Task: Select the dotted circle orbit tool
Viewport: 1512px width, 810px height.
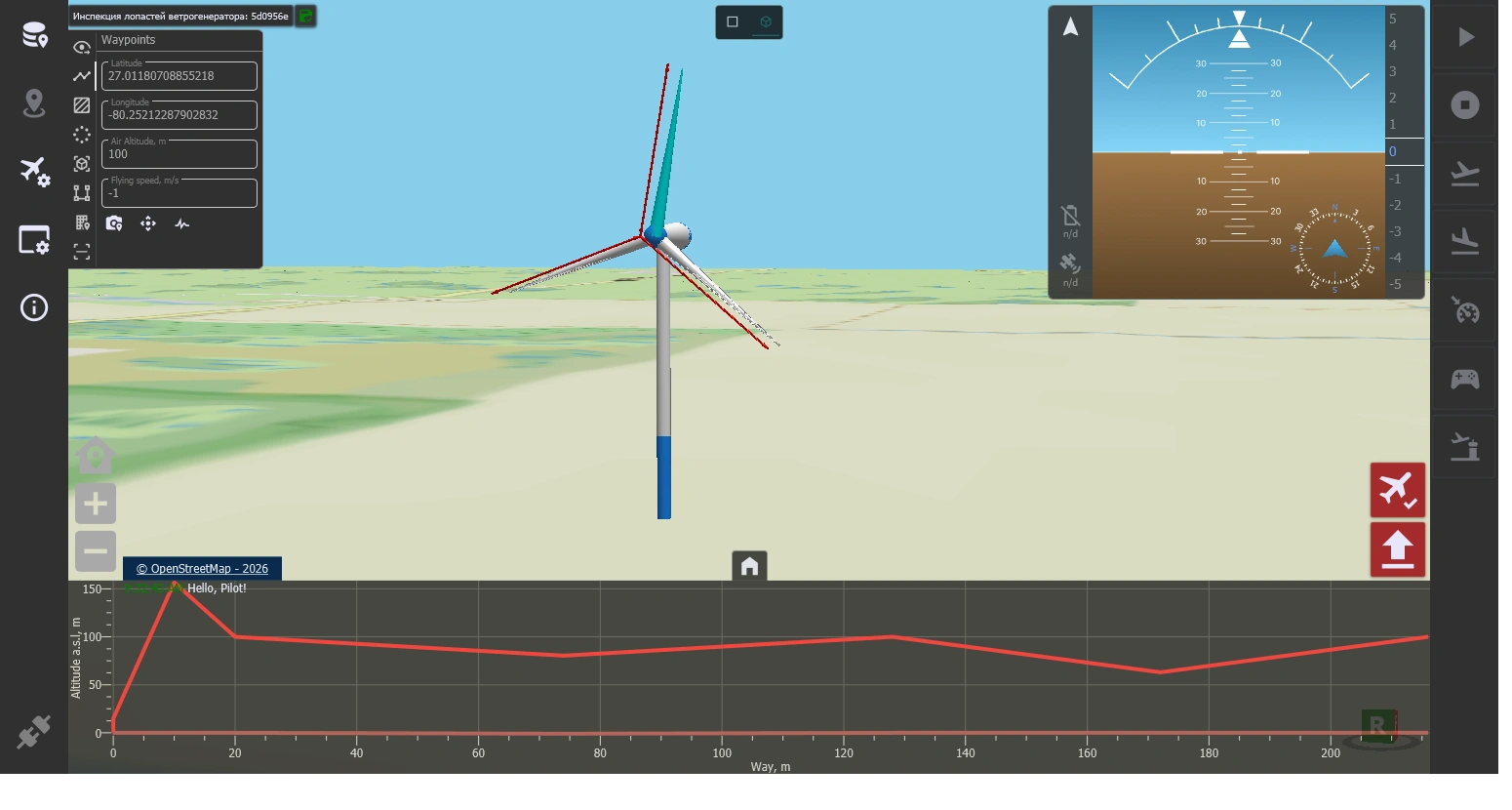Action: 82,135
